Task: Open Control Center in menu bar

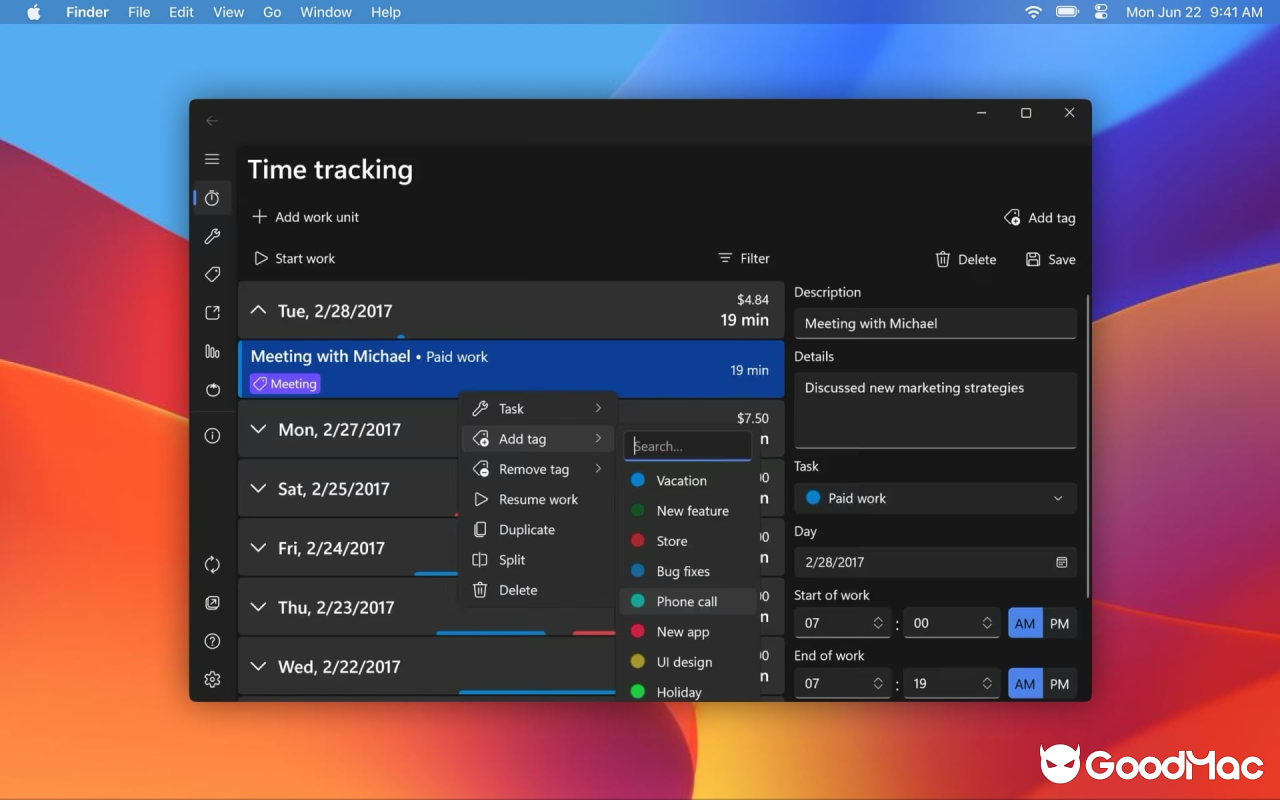Action: [1102, 12]
